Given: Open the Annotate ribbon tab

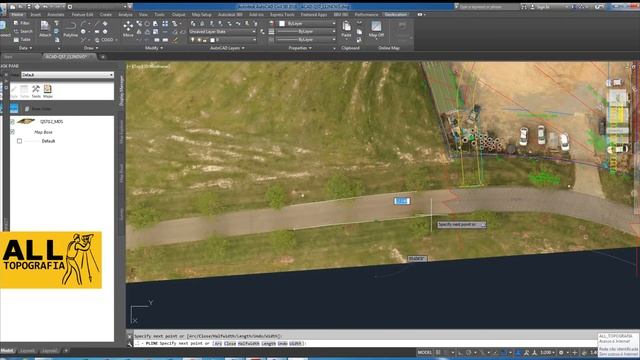Looking at the screenshot, I should 56,15.
